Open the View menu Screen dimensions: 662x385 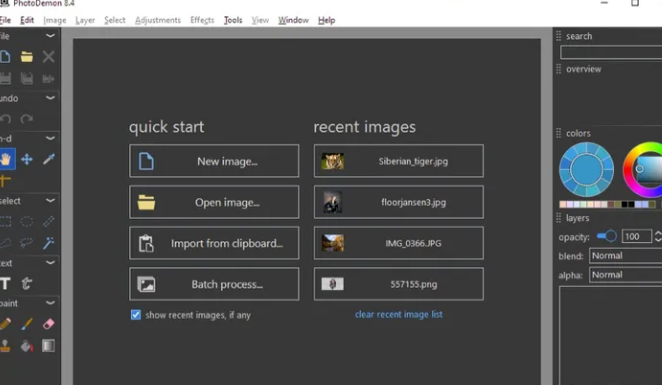click(x=260, y=20)
